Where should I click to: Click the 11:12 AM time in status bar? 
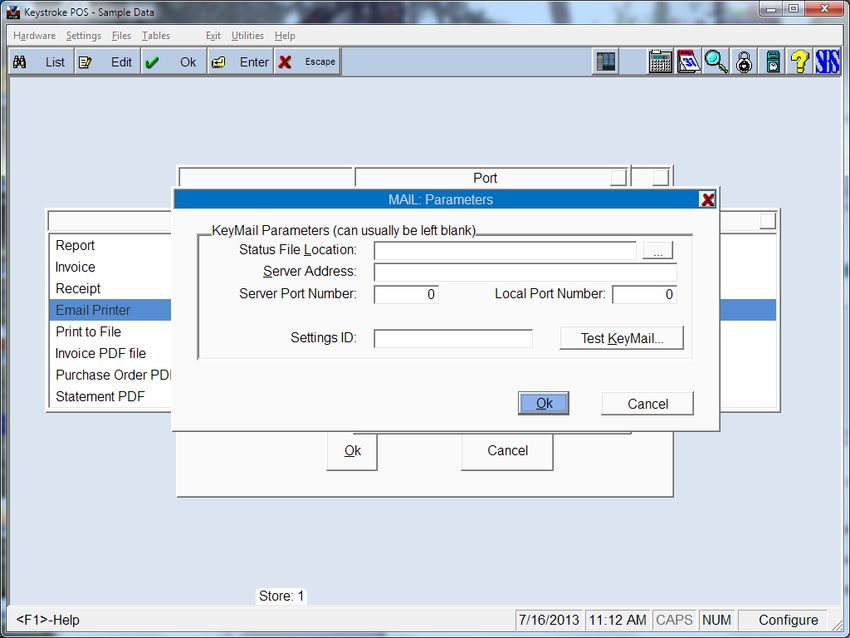point(617,620)
